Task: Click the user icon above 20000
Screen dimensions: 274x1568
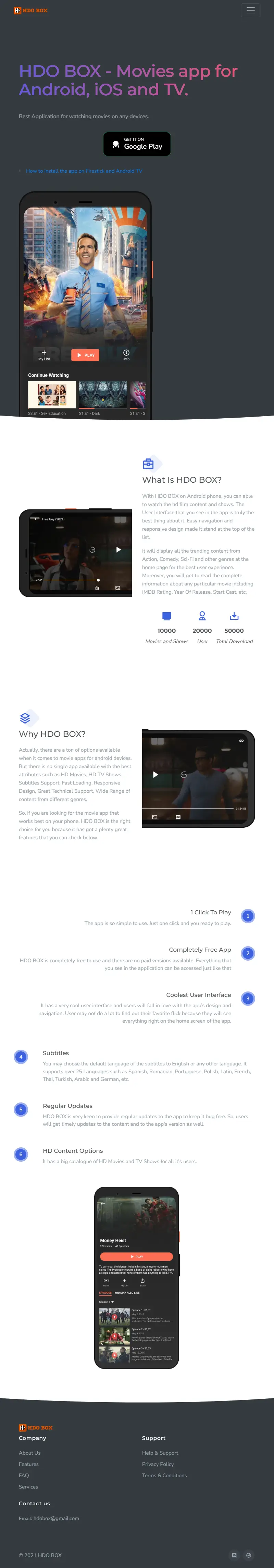Action: click(202, 616)
